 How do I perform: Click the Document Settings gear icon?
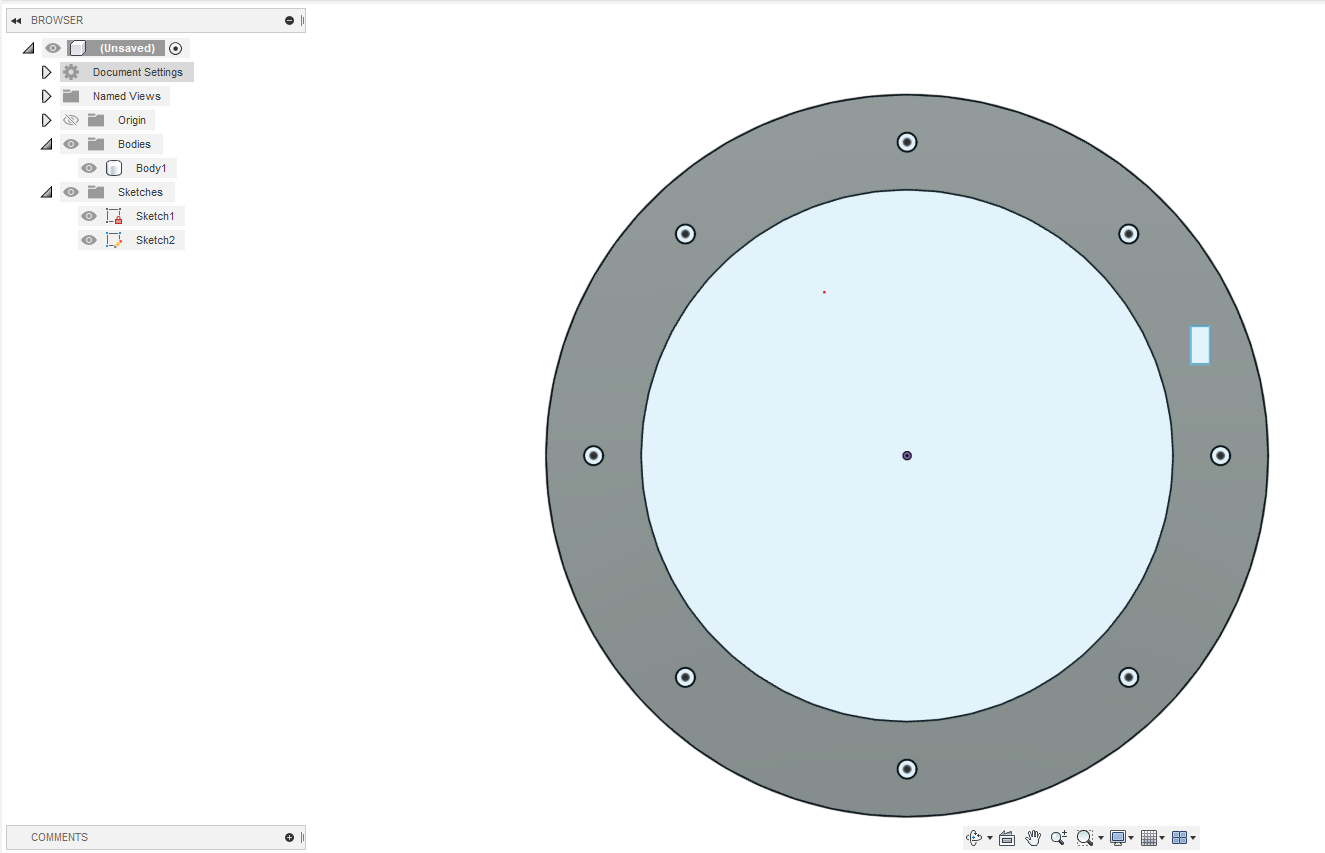pyautogui.click(x=71, y=72)
